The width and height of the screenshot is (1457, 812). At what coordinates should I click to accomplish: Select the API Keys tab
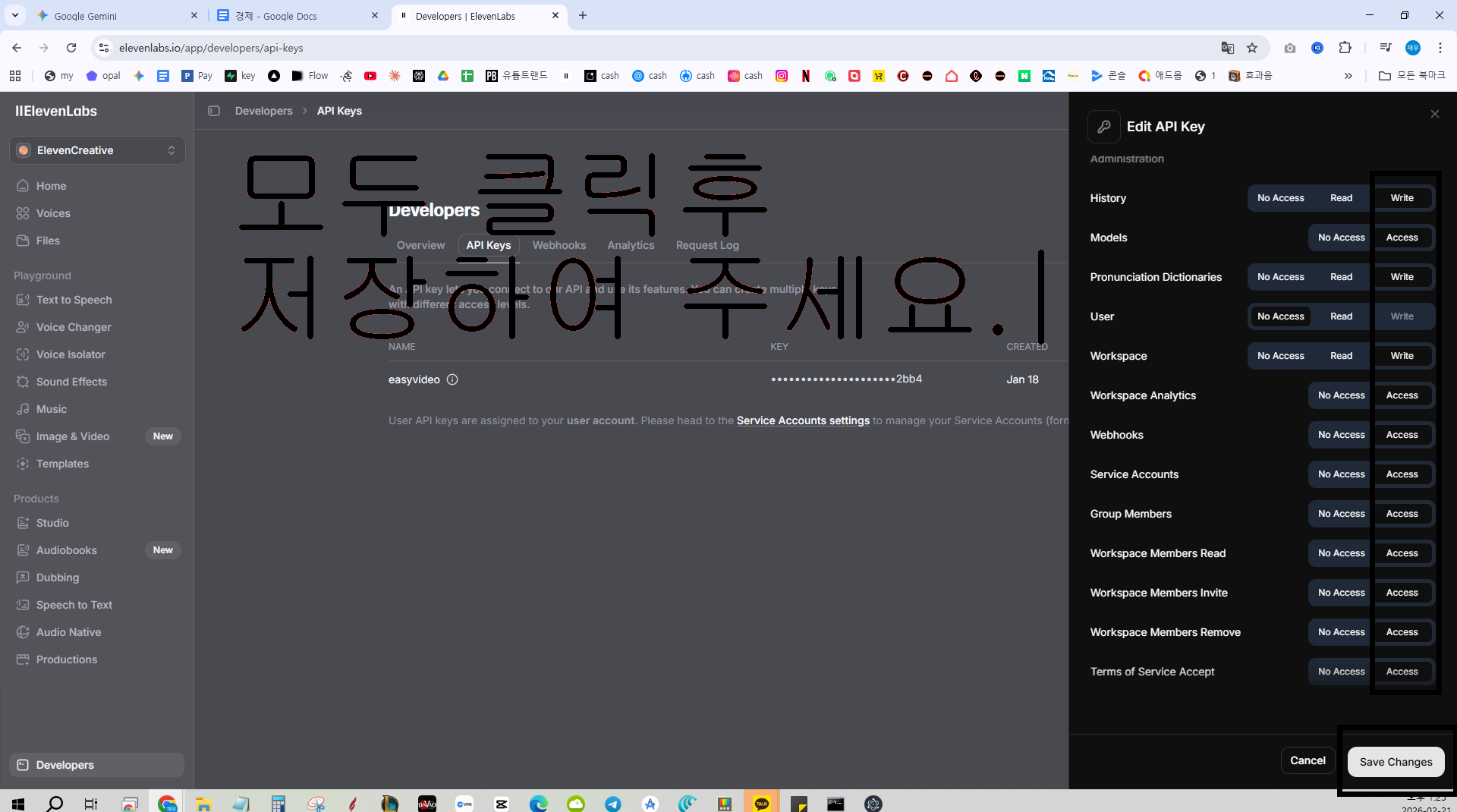click(488, 245)
